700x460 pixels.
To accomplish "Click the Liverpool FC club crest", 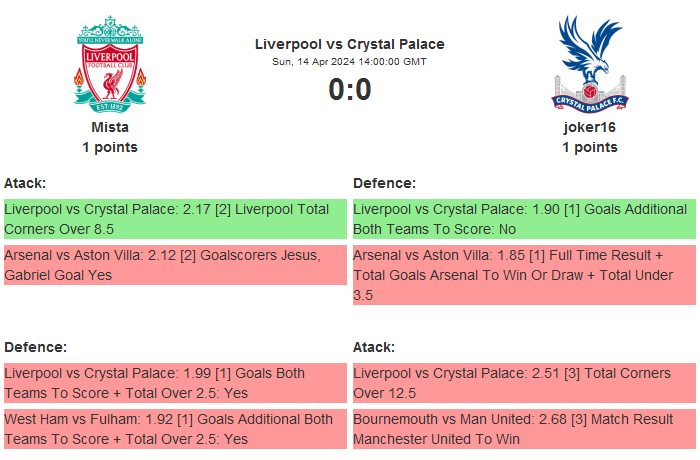I will tap(110, 62).
